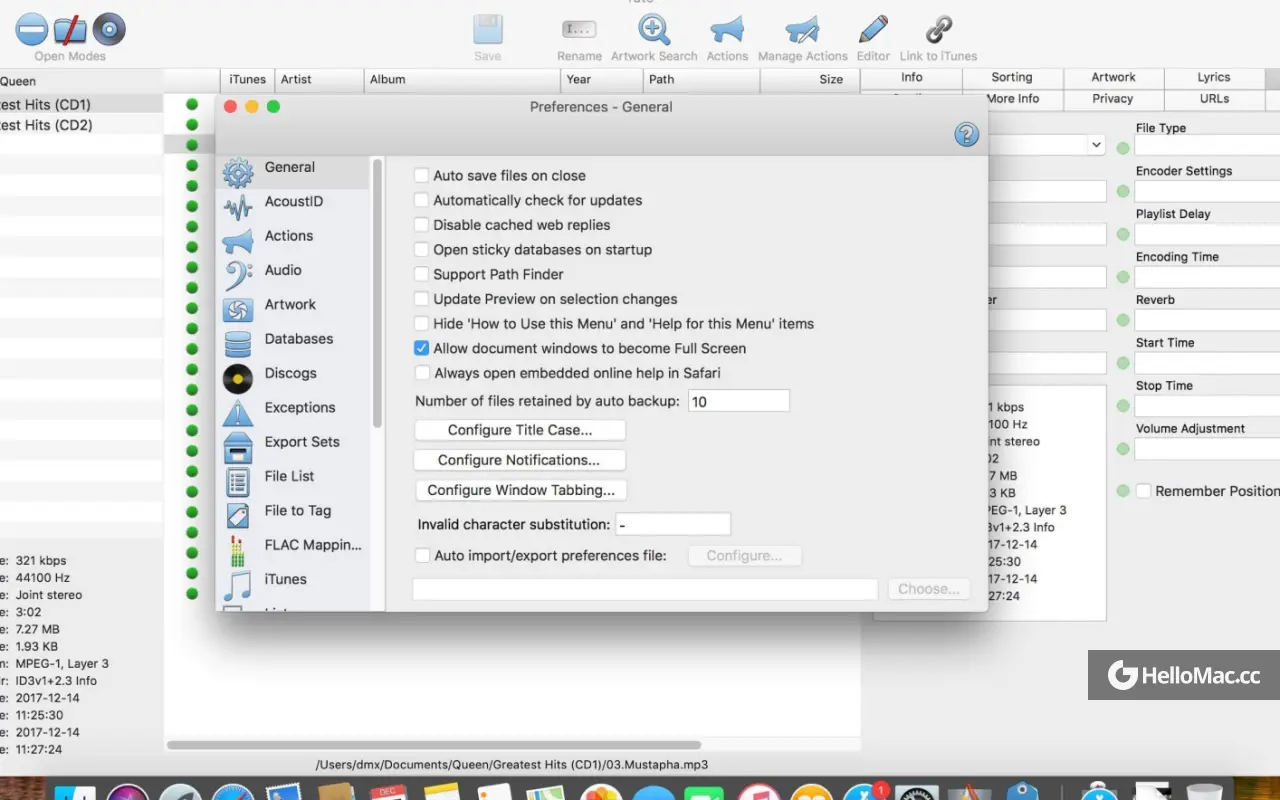Switch to the Privacy tab
This screenshot has width=1280, height=800.
(1113, 99)
